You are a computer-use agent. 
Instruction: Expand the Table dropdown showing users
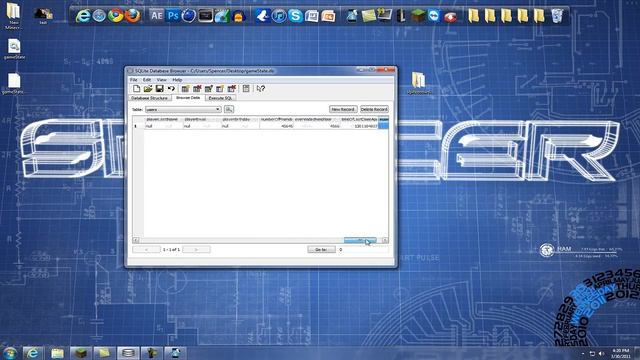coord(183,109)
